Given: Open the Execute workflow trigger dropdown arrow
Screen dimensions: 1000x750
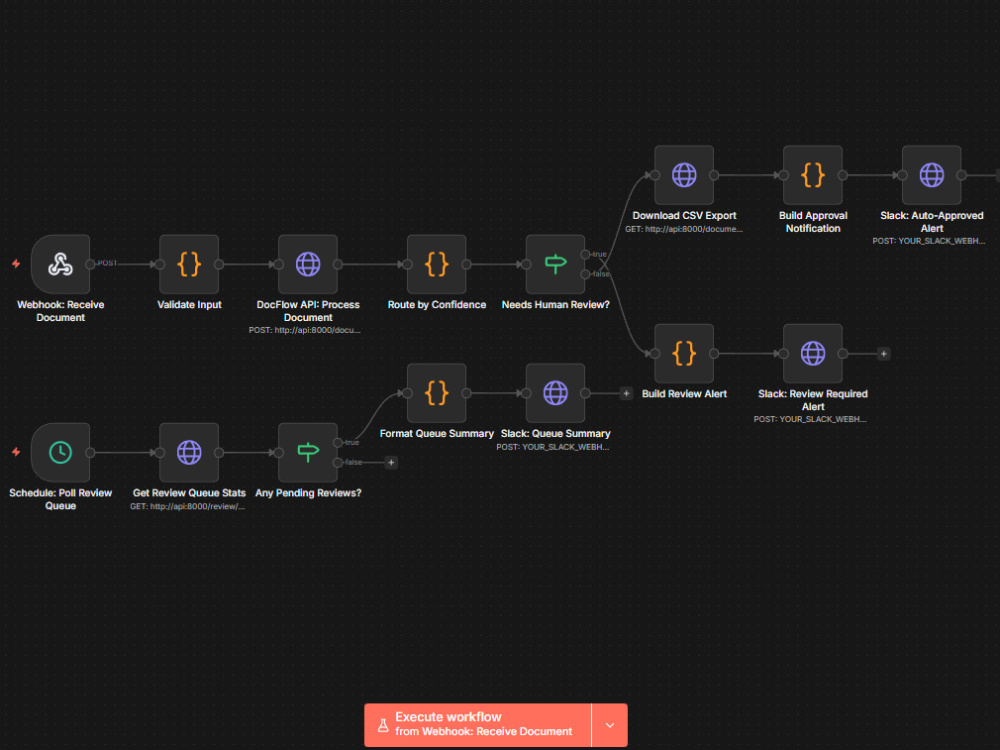Looking at the screenshot, I should pos(610,725).
